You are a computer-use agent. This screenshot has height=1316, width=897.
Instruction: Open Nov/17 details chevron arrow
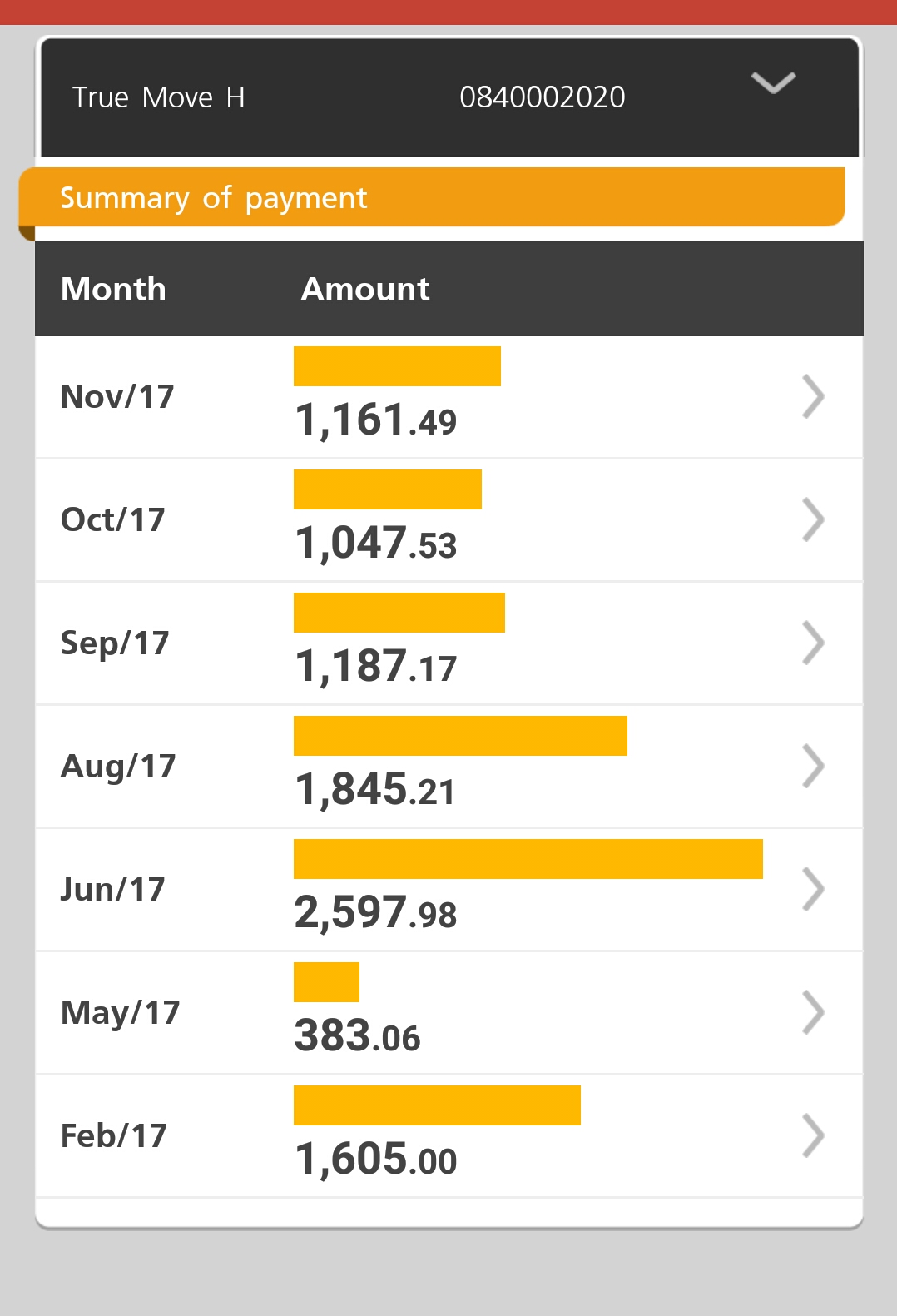coord(813,396)
